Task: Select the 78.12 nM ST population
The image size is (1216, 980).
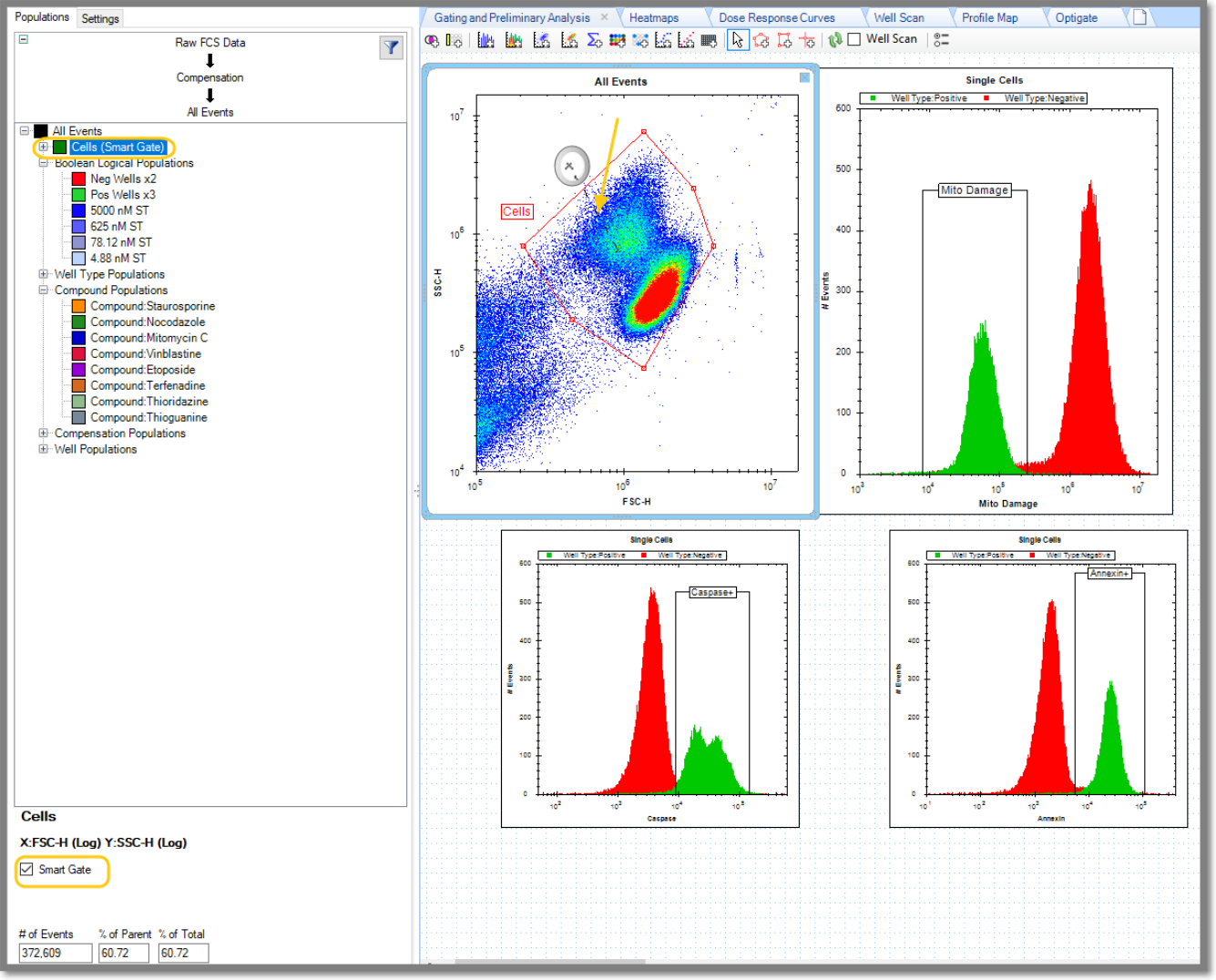Action: [x=121, y=242]
